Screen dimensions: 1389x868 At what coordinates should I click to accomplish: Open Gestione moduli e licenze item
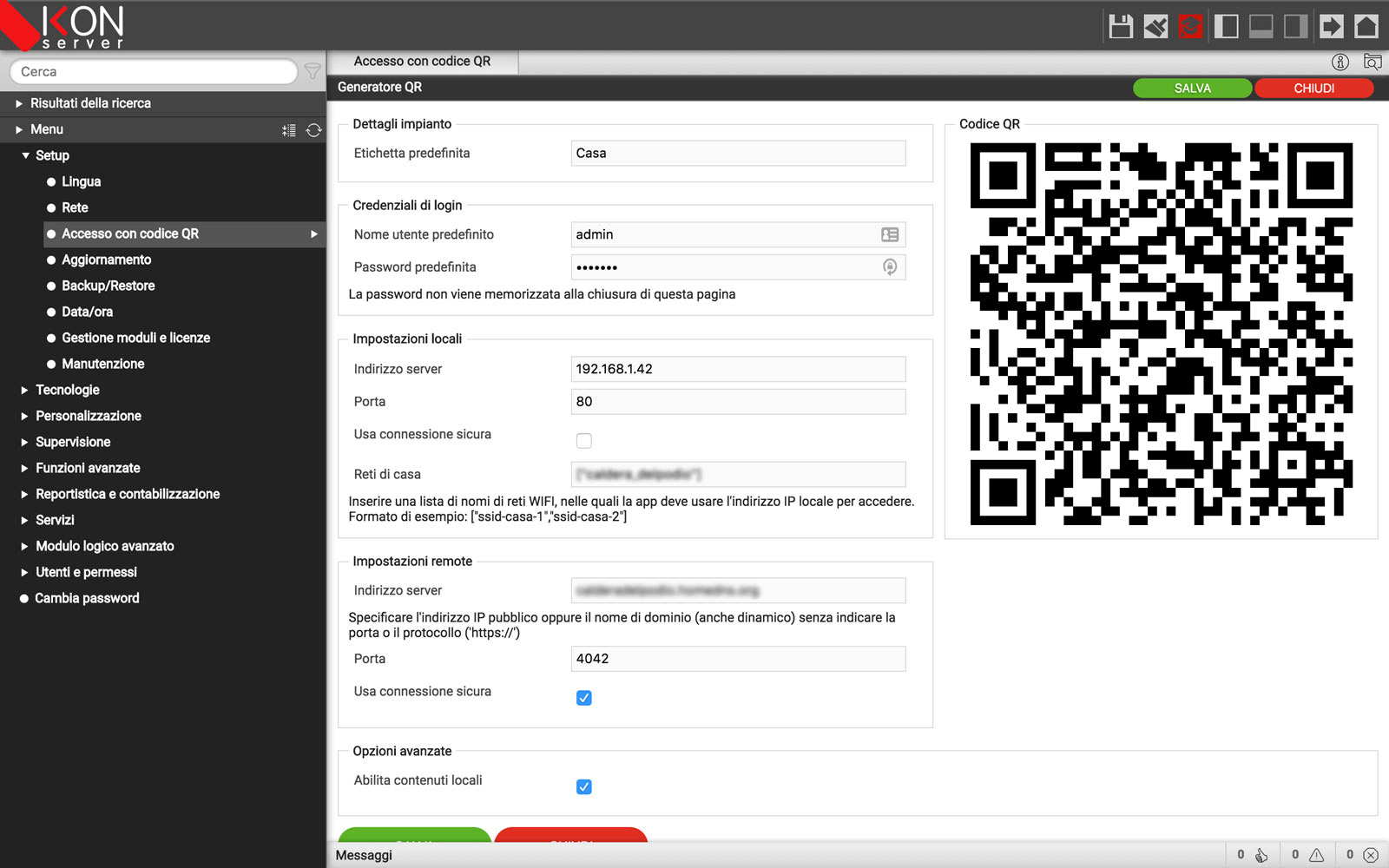pos(135,338)
